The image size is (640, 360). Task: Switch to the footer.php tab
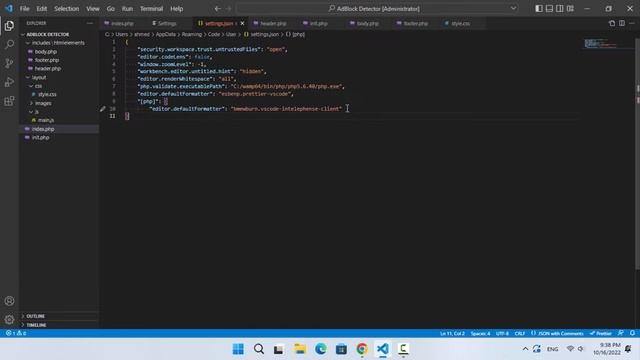pos(416,23)
